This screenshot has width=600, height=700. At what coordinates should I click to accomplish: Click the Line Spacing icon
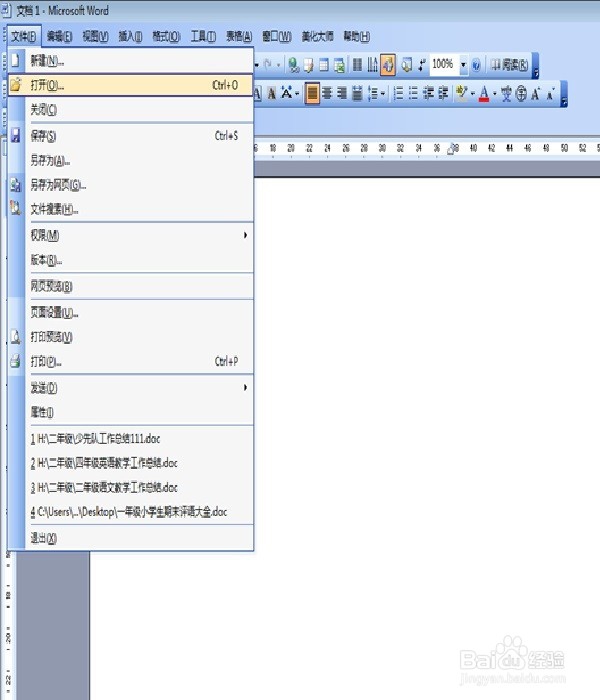pos(373,94)
